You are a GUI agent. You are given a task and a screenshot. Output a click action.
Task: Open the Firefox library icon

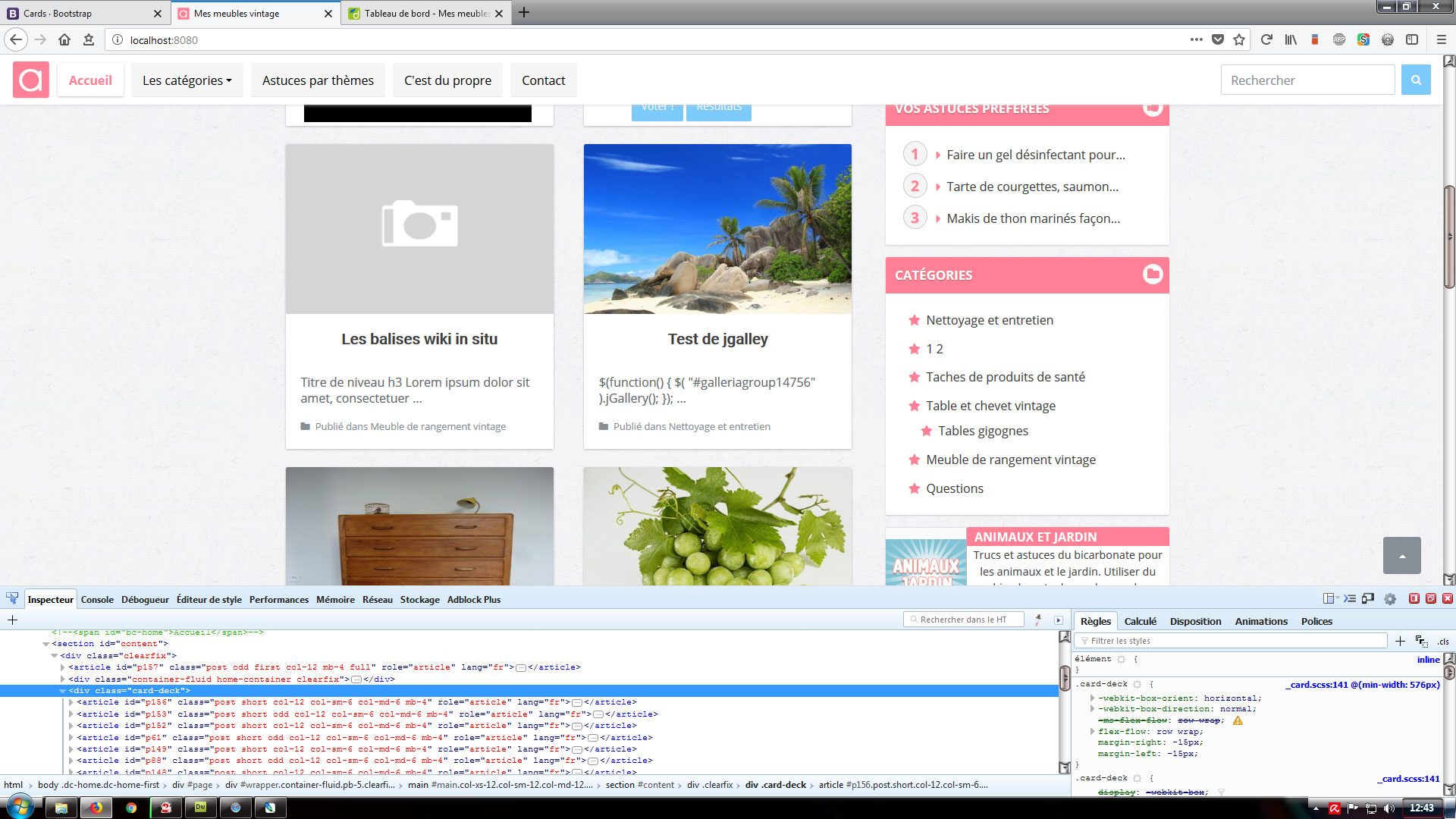coord(1291,39)
